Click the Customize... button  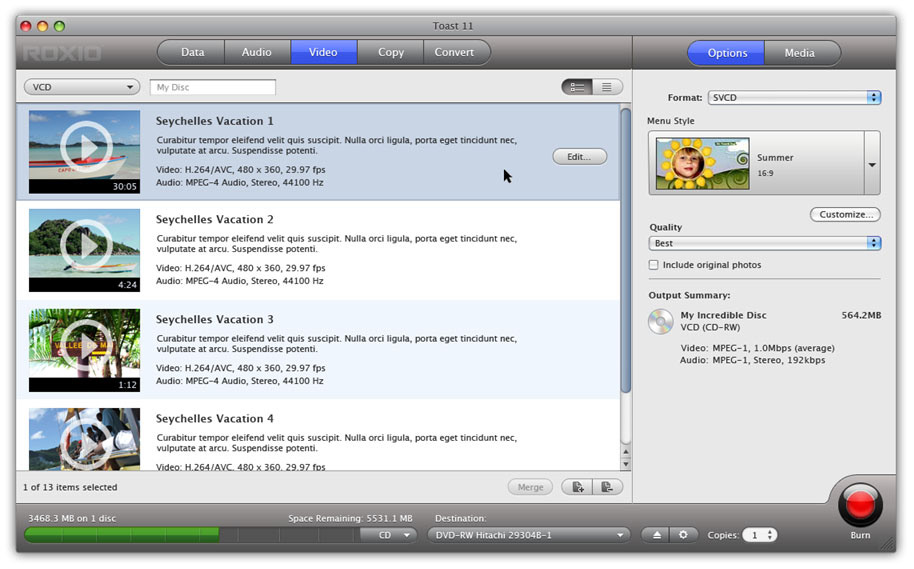(845, 215)
